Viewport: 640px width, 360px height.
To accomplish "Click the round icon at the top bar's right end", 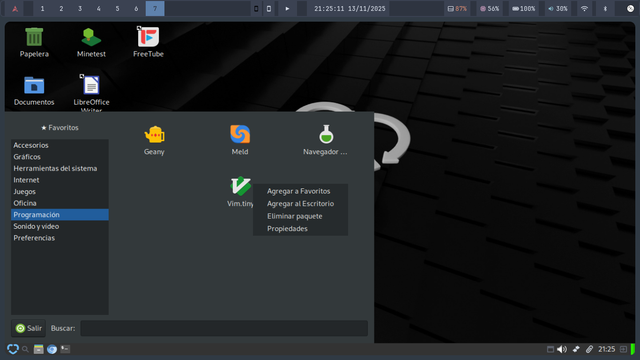I will (x=630, y=9).
